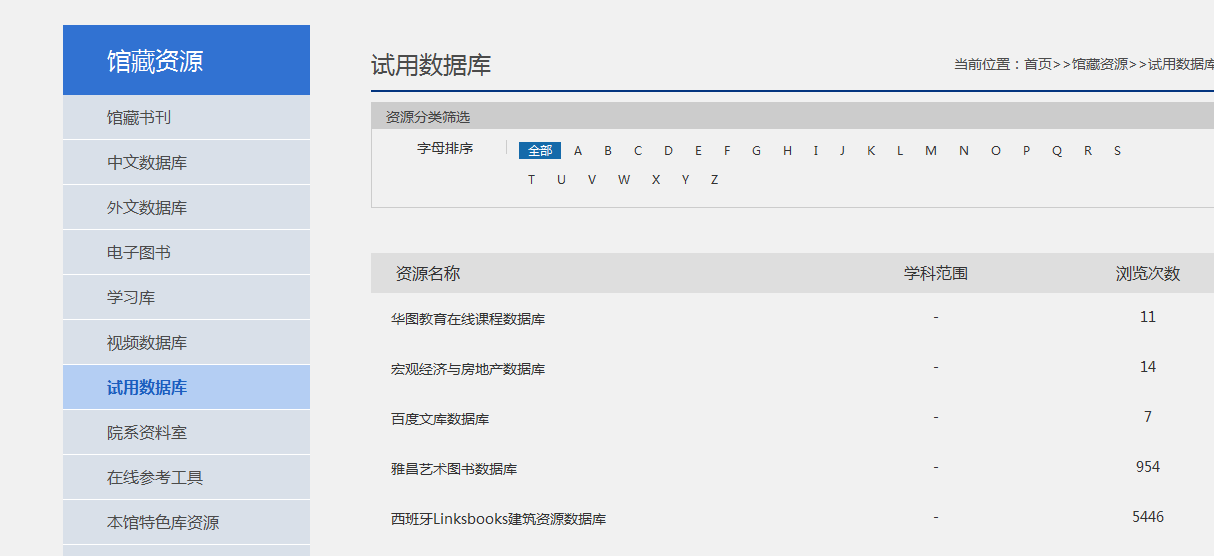Filter resources by letter B

(607, 151)
